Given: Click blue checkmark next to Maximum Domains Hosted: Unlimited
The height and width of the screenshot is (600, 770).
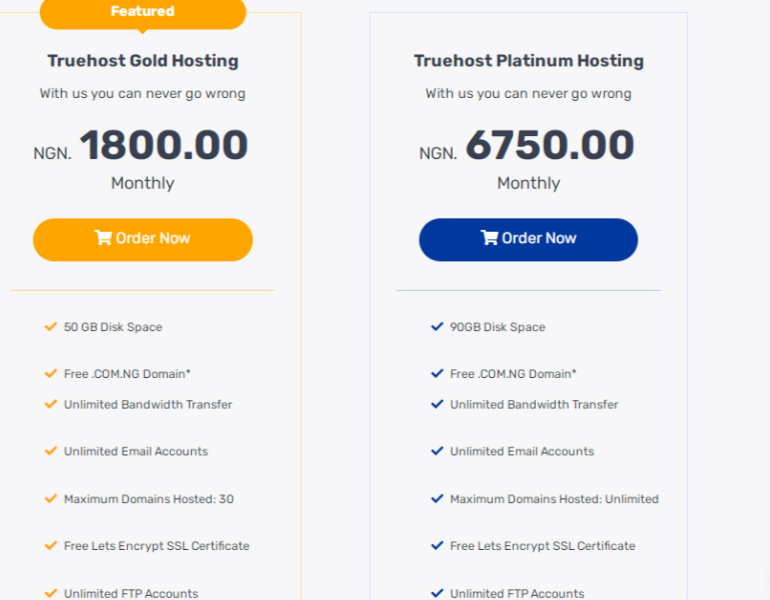Looking at the screenshot, I should pos(437,498).
